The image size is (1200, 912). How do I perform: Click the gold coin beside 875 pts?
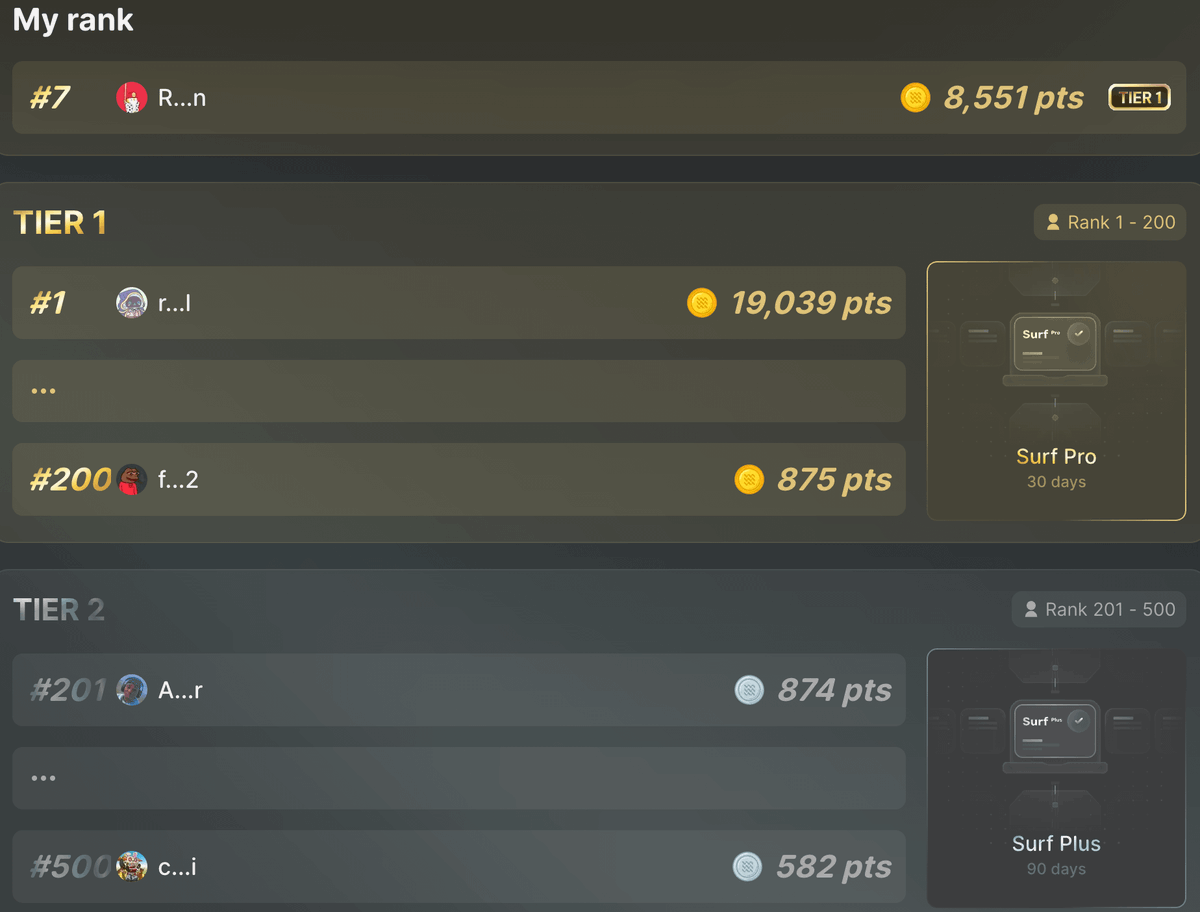coord(749,480)
